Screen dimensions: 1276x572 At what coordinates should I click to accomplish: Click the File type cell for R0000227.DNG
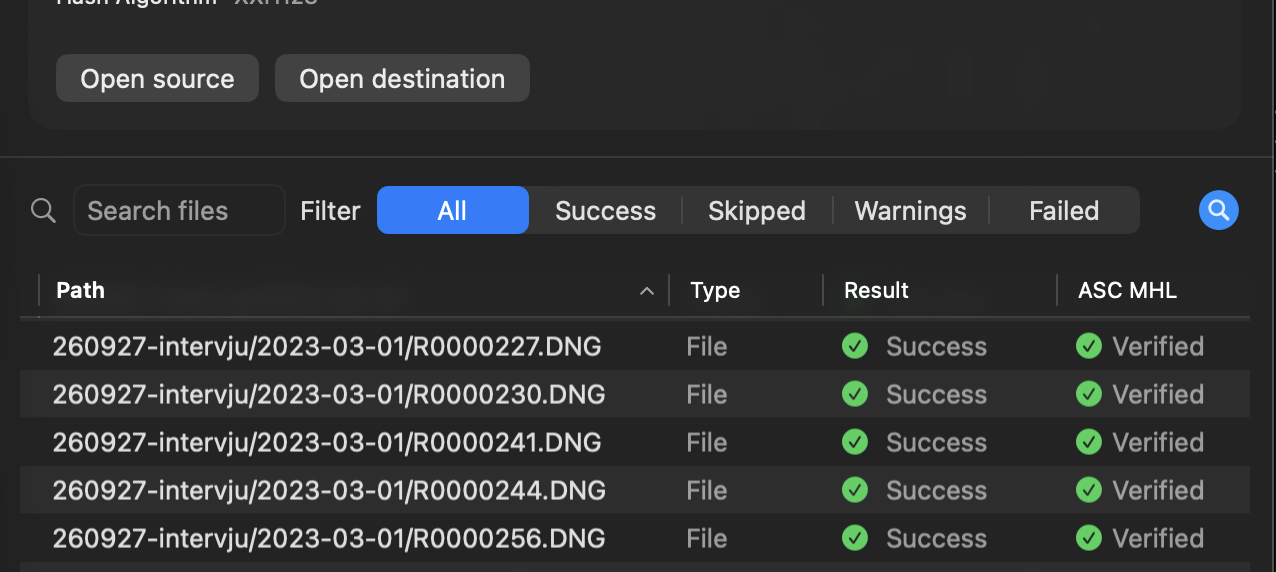pyautogui.click(x=707, y=346)
